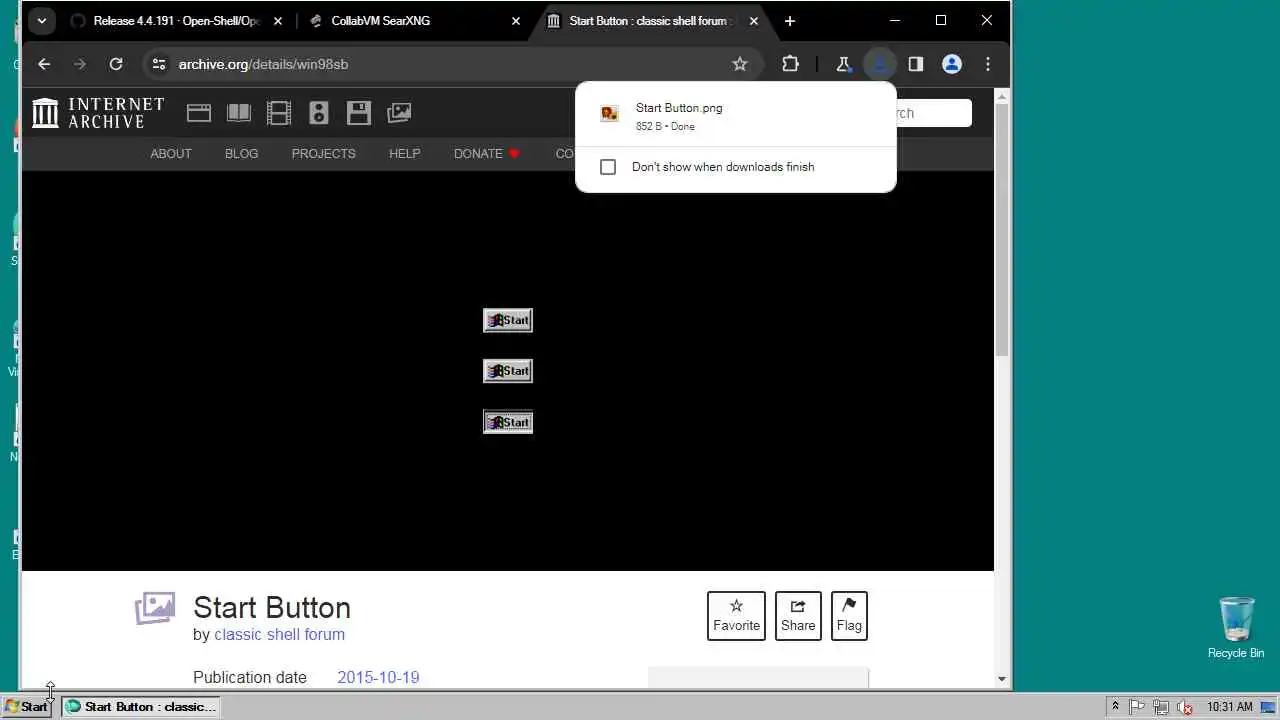The height and width of the screenshot is (720, 1280).
Task: Click the muted volume tray icon
Action: point(1185,706)
